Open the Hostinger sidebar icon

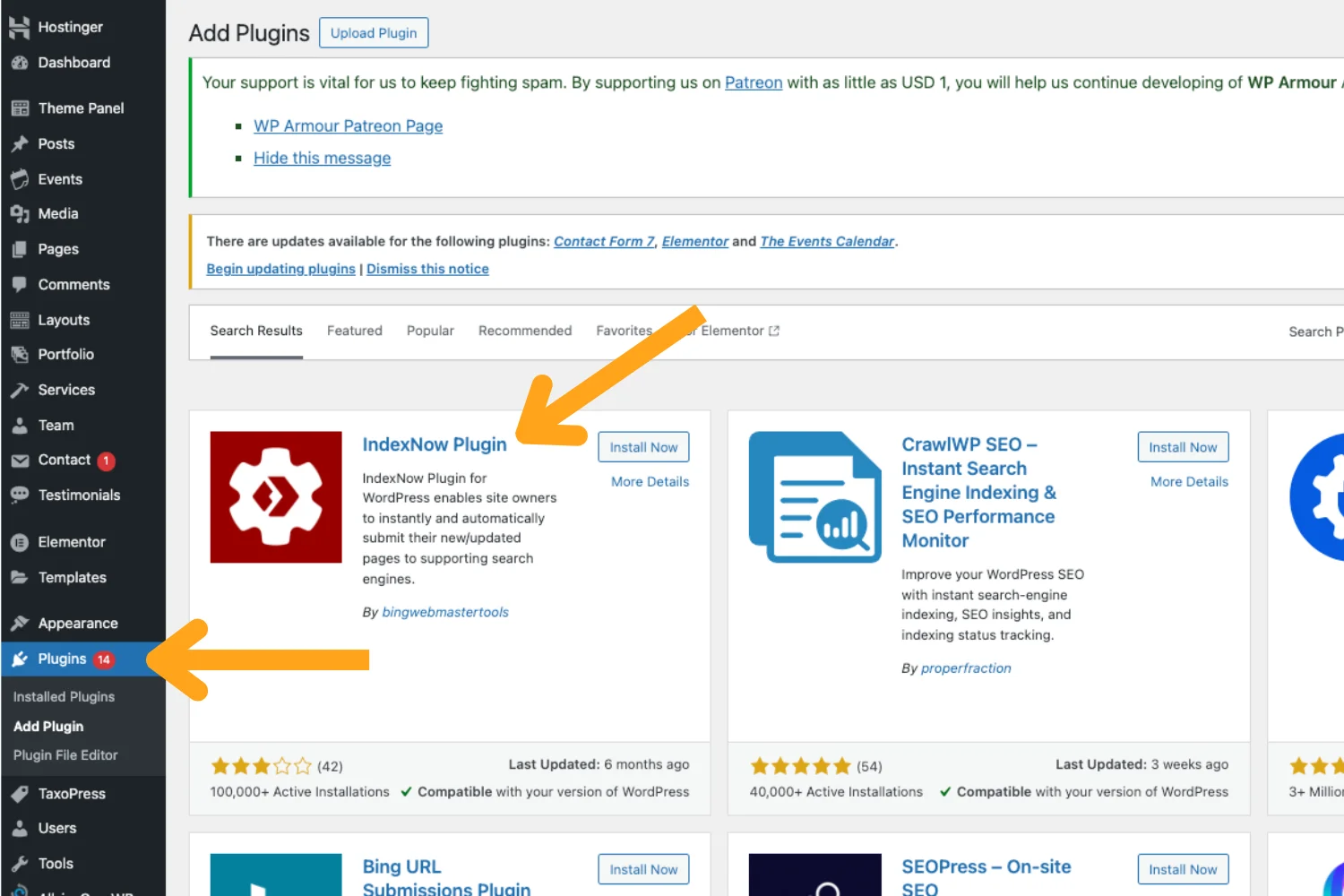coord(20,27)
